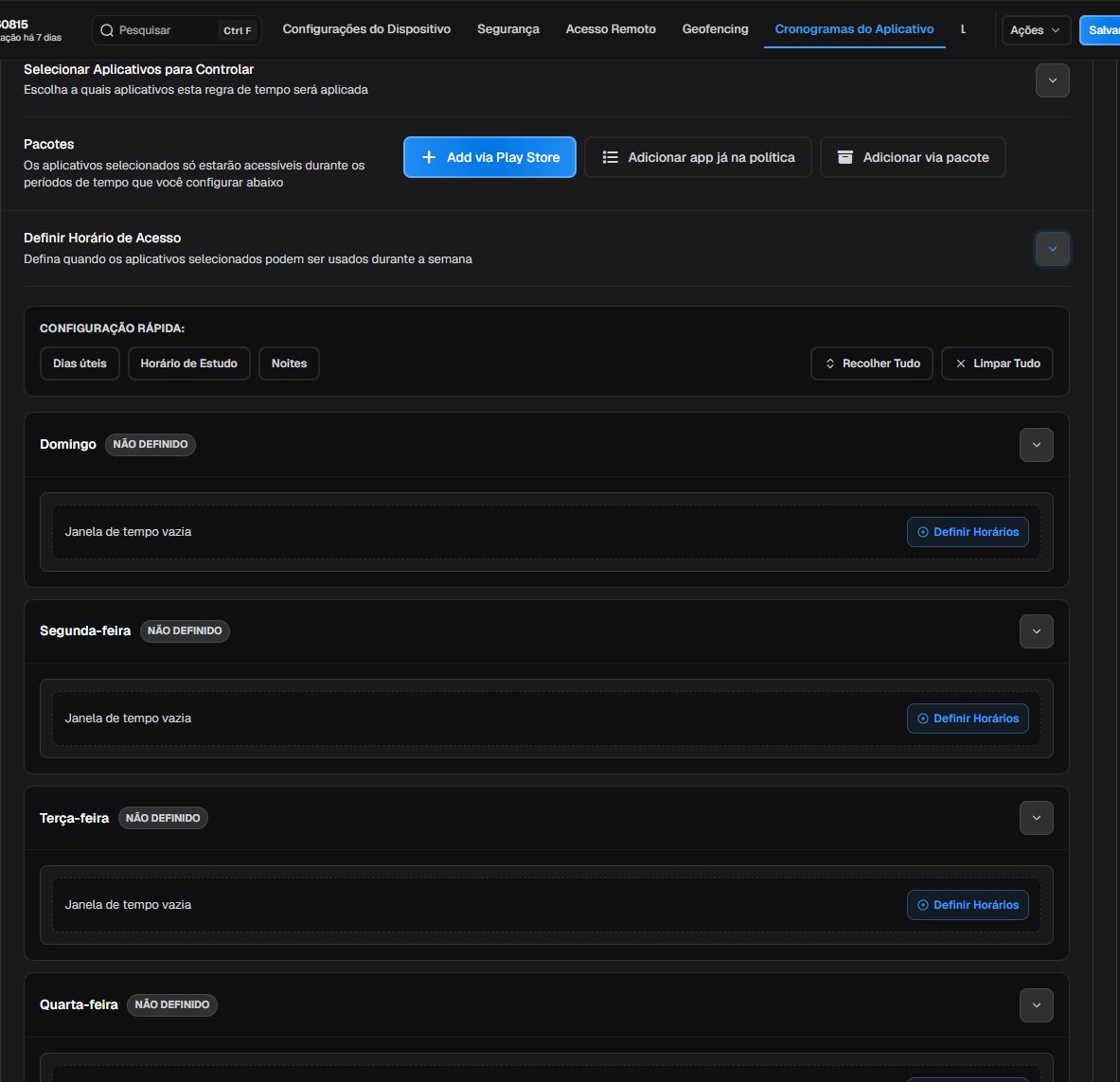Click the NÃO DEFINIDO badge beside Quarta-feira
The height and width of the screenshot is (1082, 1120).
pos(172,1004)
